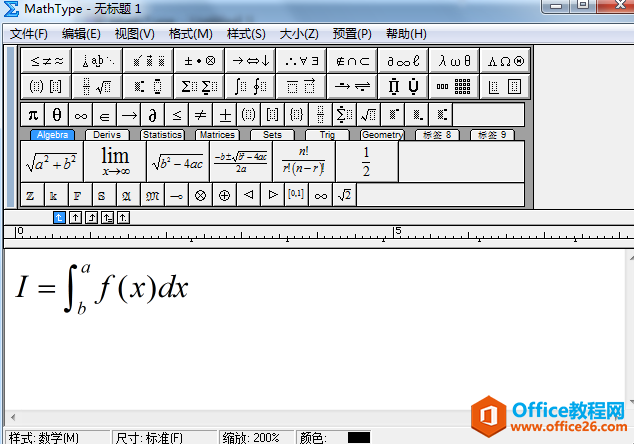Insert the right arrow symbol
Viewport: 634px width, 444px height.
click(x=129, y=115)
